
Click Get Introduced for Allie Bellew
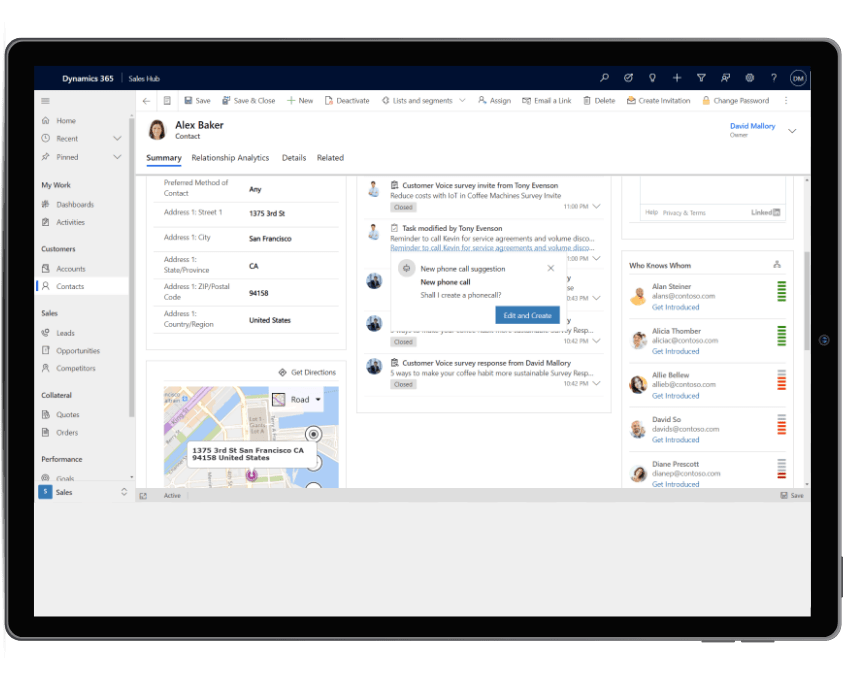point(675,396)
